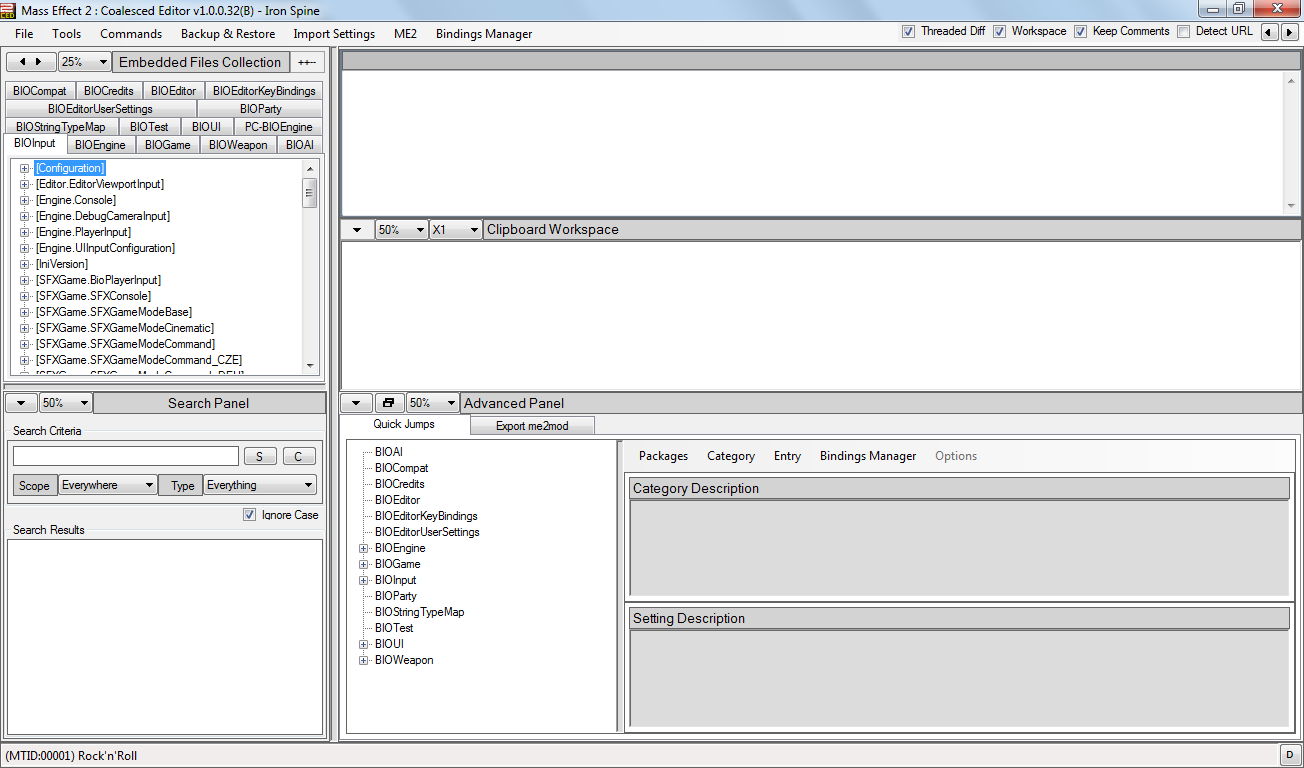Expand the [Engine.Console] tree node
This screenshot has height=768, width=1304.
[25, 200]
